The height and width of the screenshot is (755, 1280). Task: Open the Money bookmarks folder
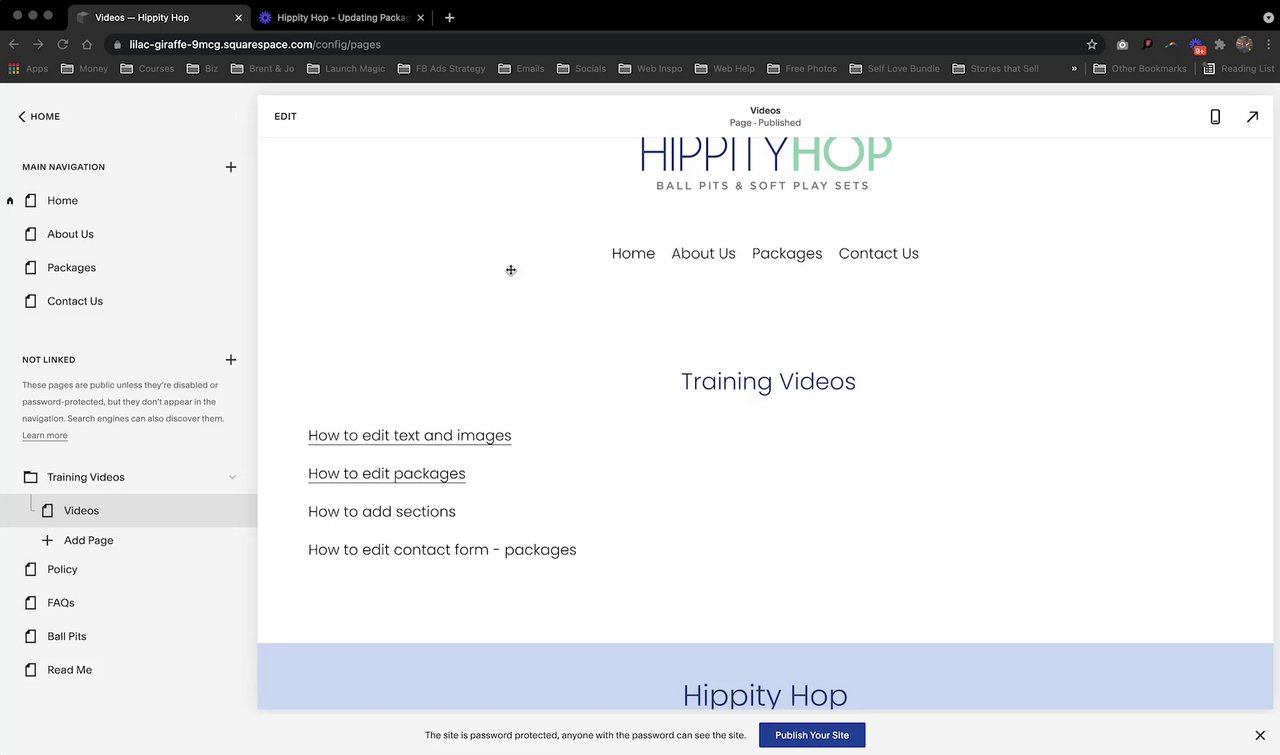pos(84,69)
